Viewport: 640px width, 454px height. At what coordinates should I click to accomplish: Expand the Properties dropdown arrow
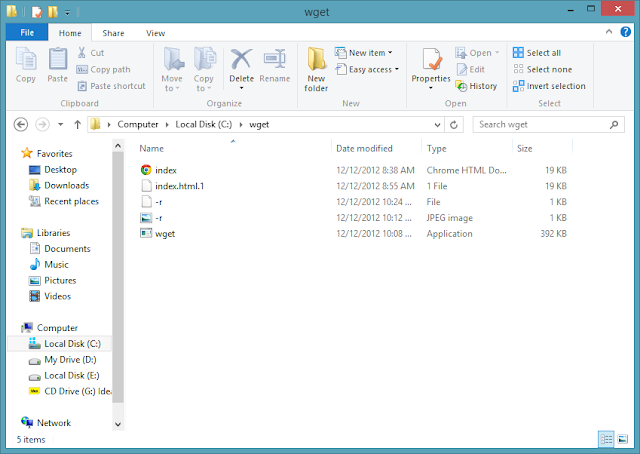click(431, 88)
